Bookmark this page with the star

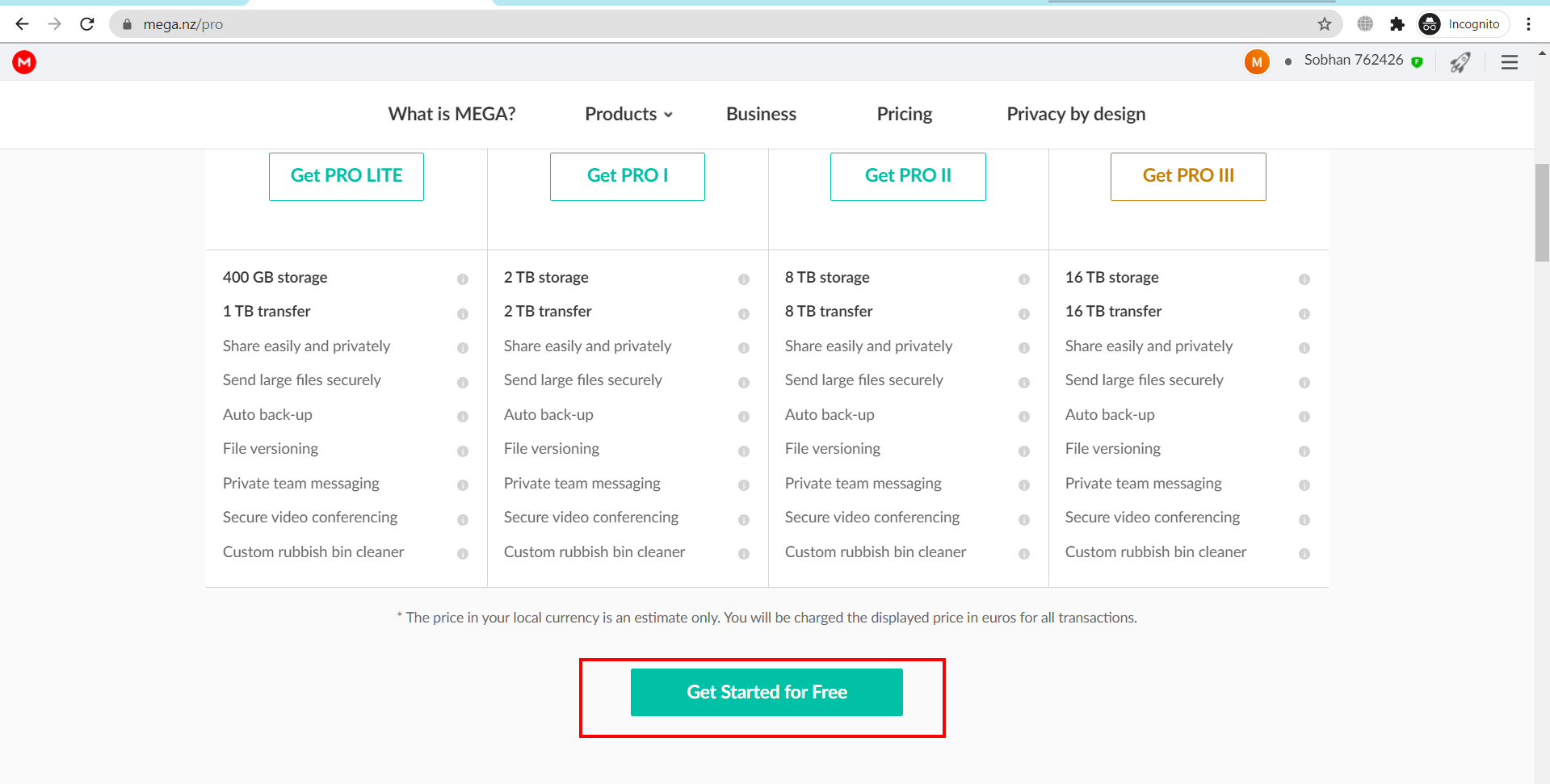click(1325, 24)
